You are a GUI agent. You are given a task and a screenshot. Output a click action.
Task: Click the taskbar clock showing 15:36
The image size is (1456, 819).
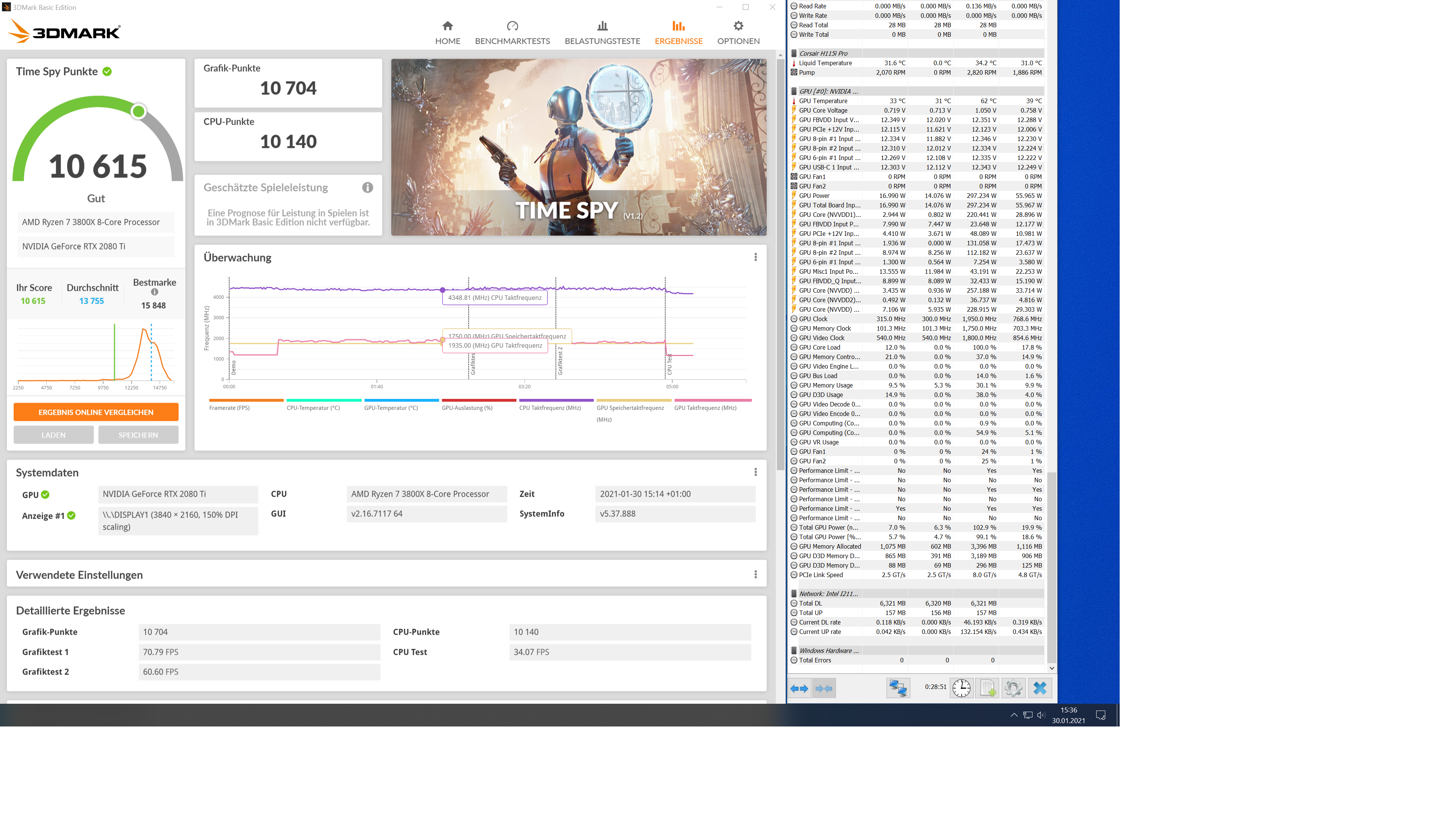click(1068, 715)
